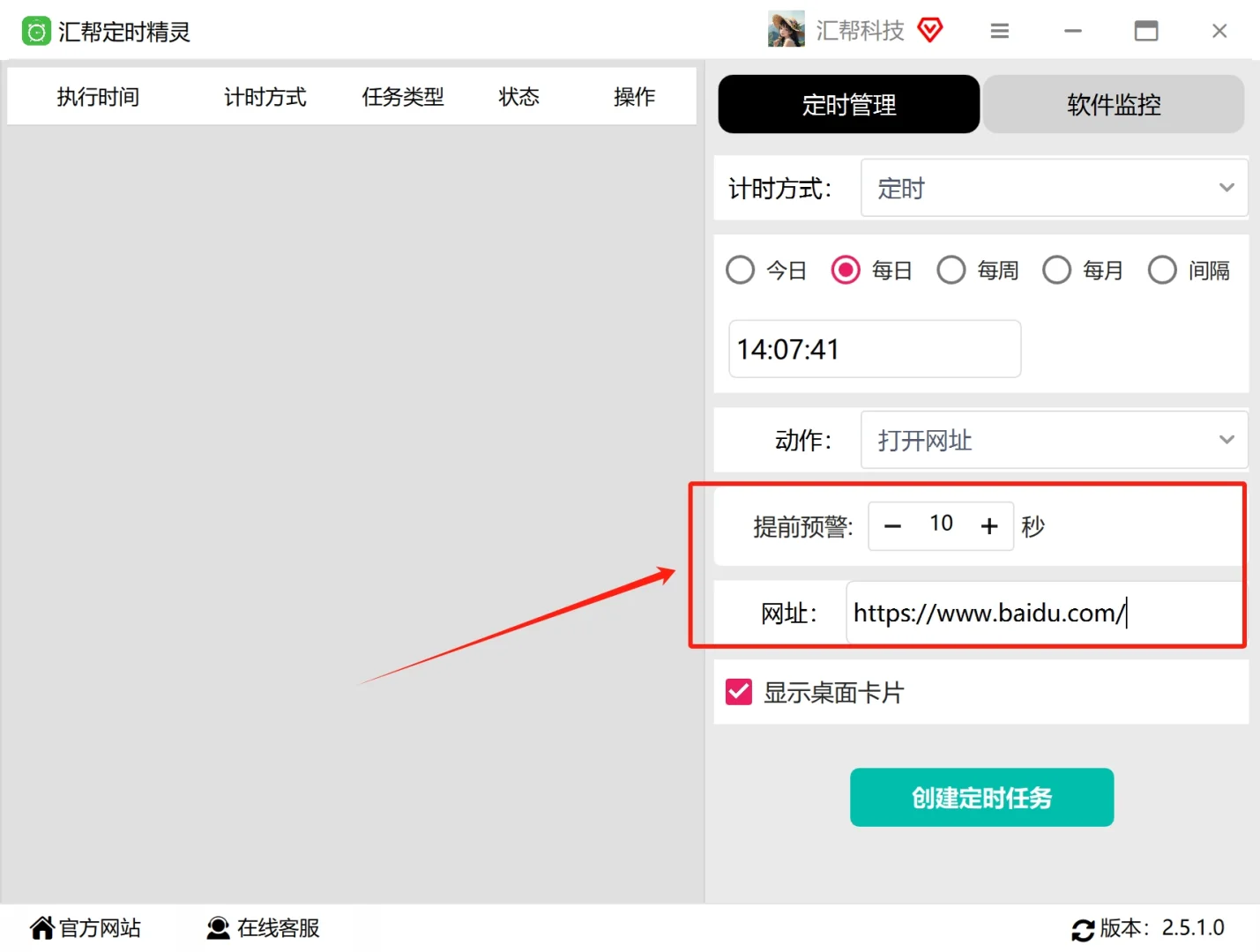Viewport: 1260px width, 952px height.
Task: Switch to the 软件监控 tab
Action: pyautogui.click(x=1114, y=104)
